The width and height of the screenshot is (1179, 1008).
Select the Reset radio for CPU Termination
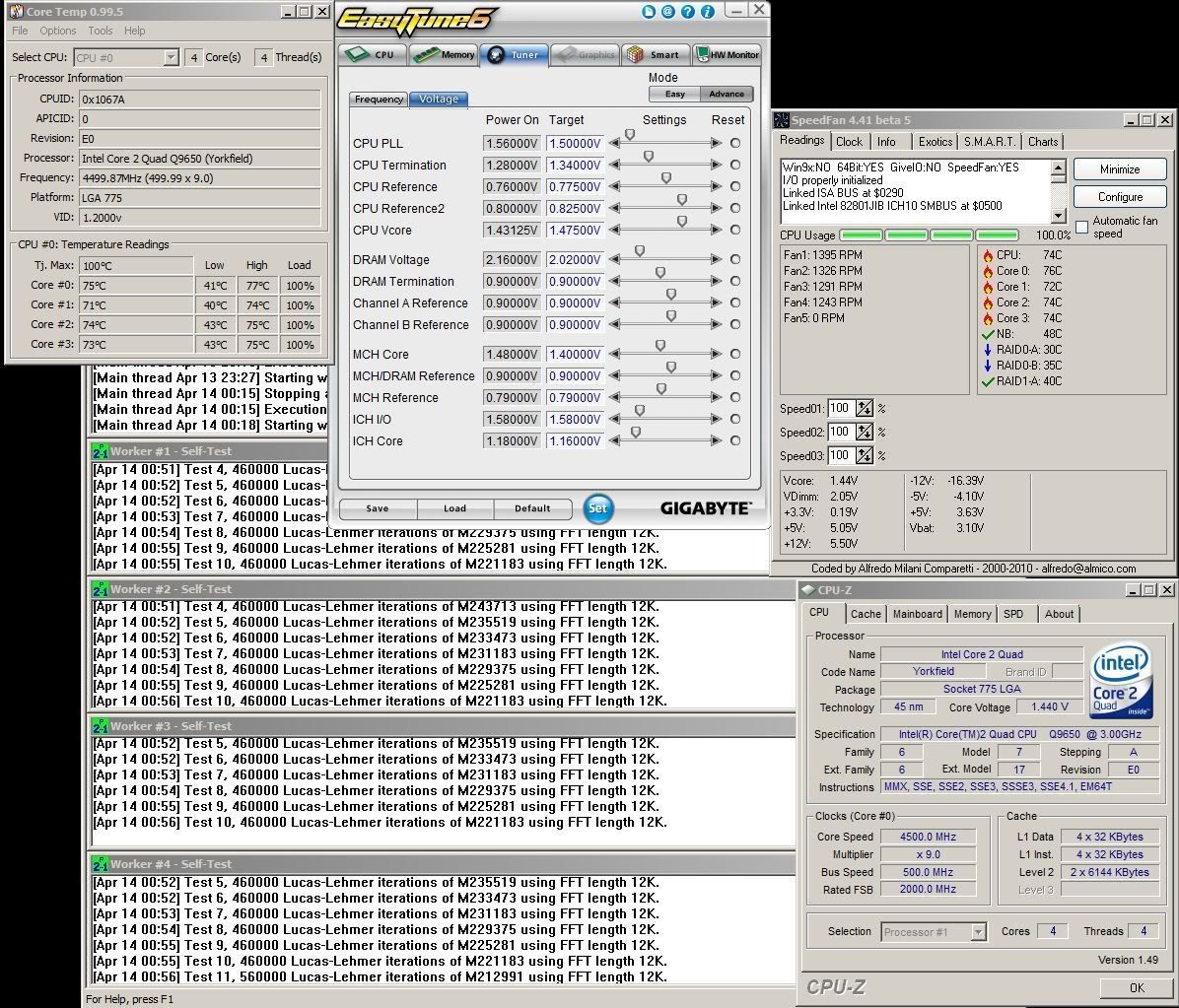pos(735,165)
